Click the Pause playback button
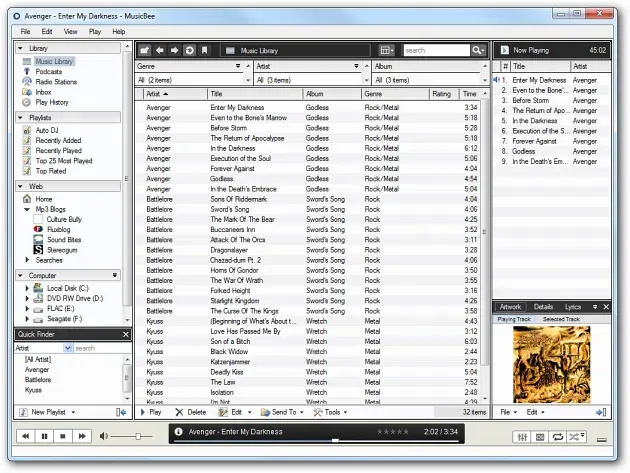 45,436
